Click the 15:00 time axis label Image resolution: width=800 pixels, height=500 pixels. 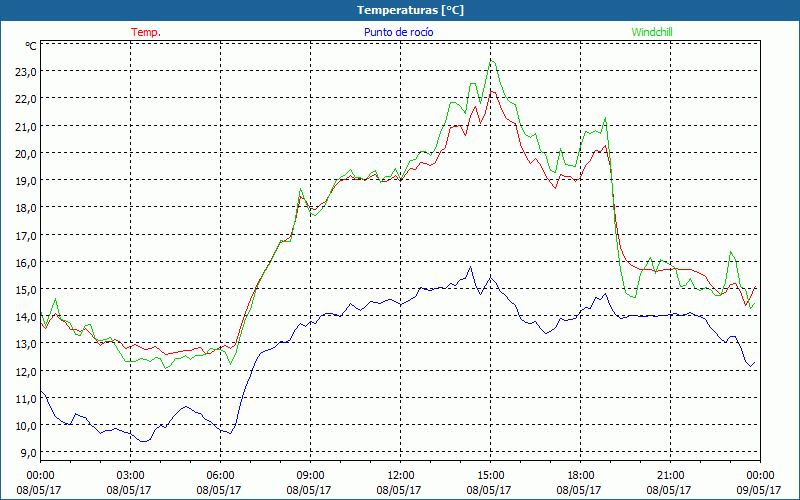coord(490,475)
